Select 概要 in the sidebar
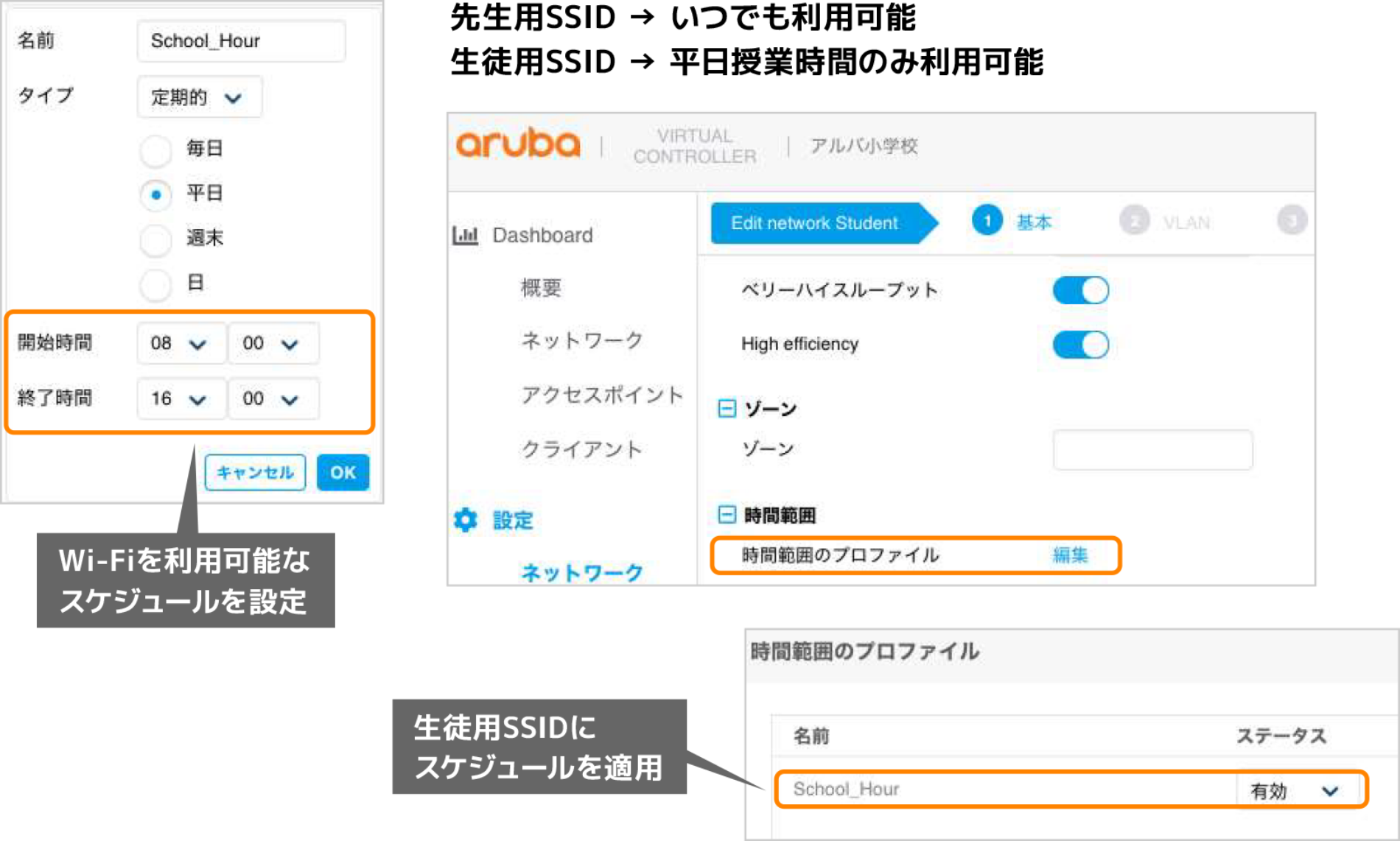The image size is (1400, 841). (x=542, y=288)
